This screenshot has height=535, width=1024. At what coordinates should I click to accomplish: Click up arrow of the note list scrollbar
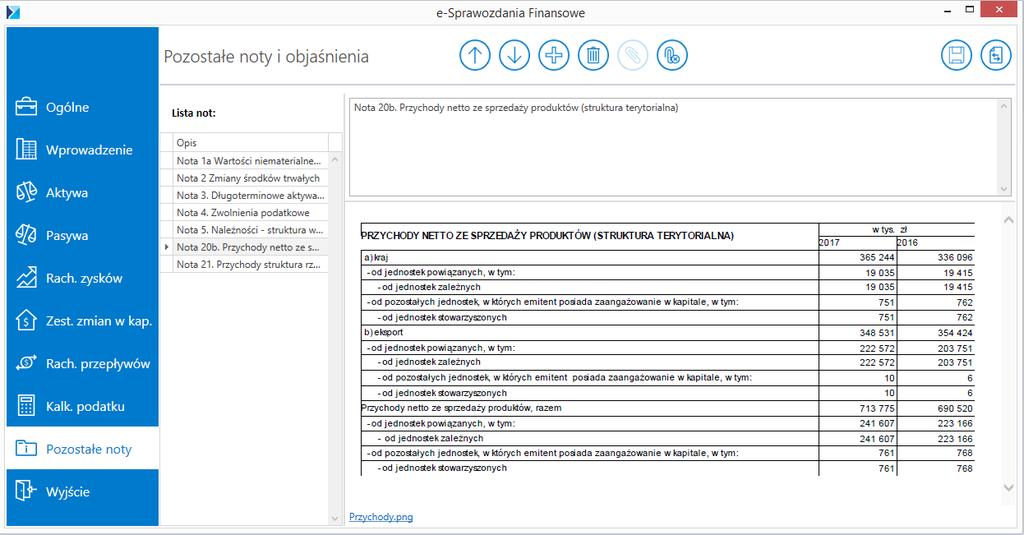coord(335,160)
